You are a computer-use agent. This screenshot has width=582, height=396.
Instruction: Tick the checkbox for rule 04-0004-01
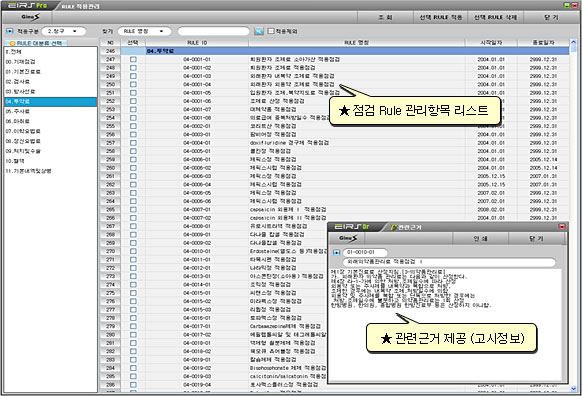pyautogui.click(x=133, y=143)
